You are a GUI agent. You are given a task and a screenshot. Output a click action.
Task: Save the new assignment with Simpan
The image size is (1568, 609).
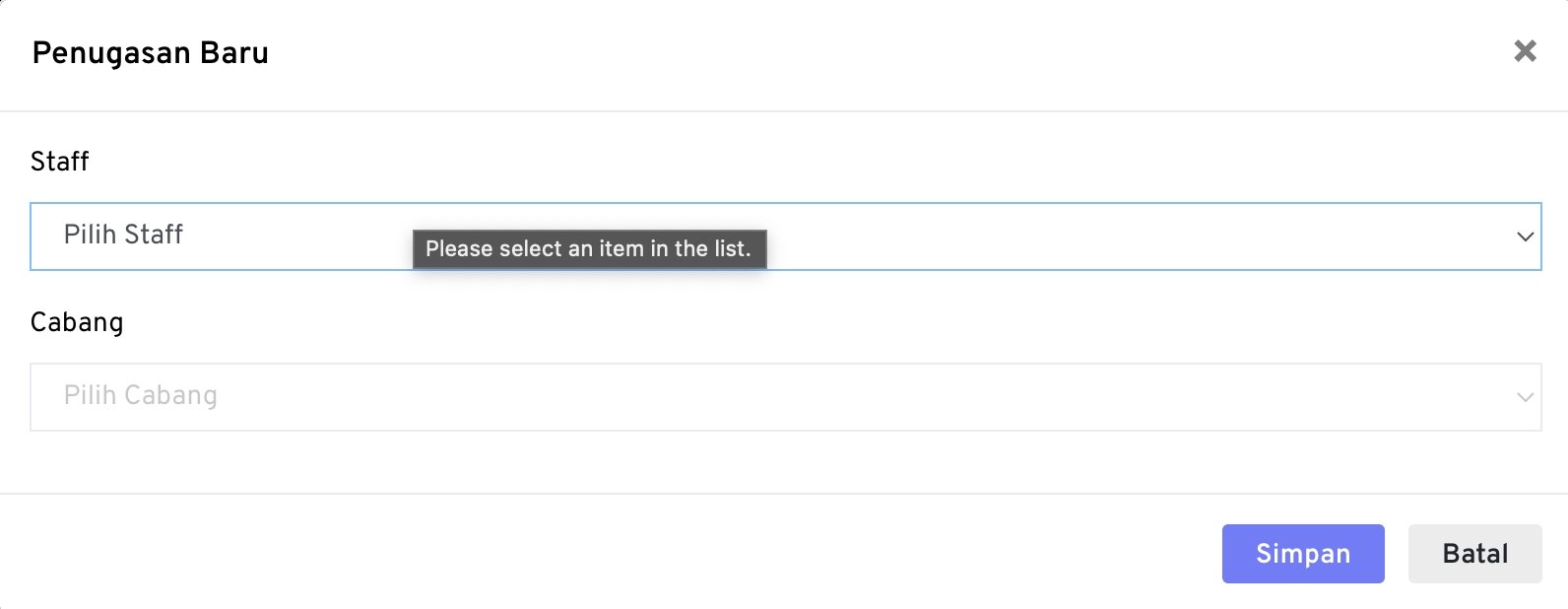(1302, 554)
